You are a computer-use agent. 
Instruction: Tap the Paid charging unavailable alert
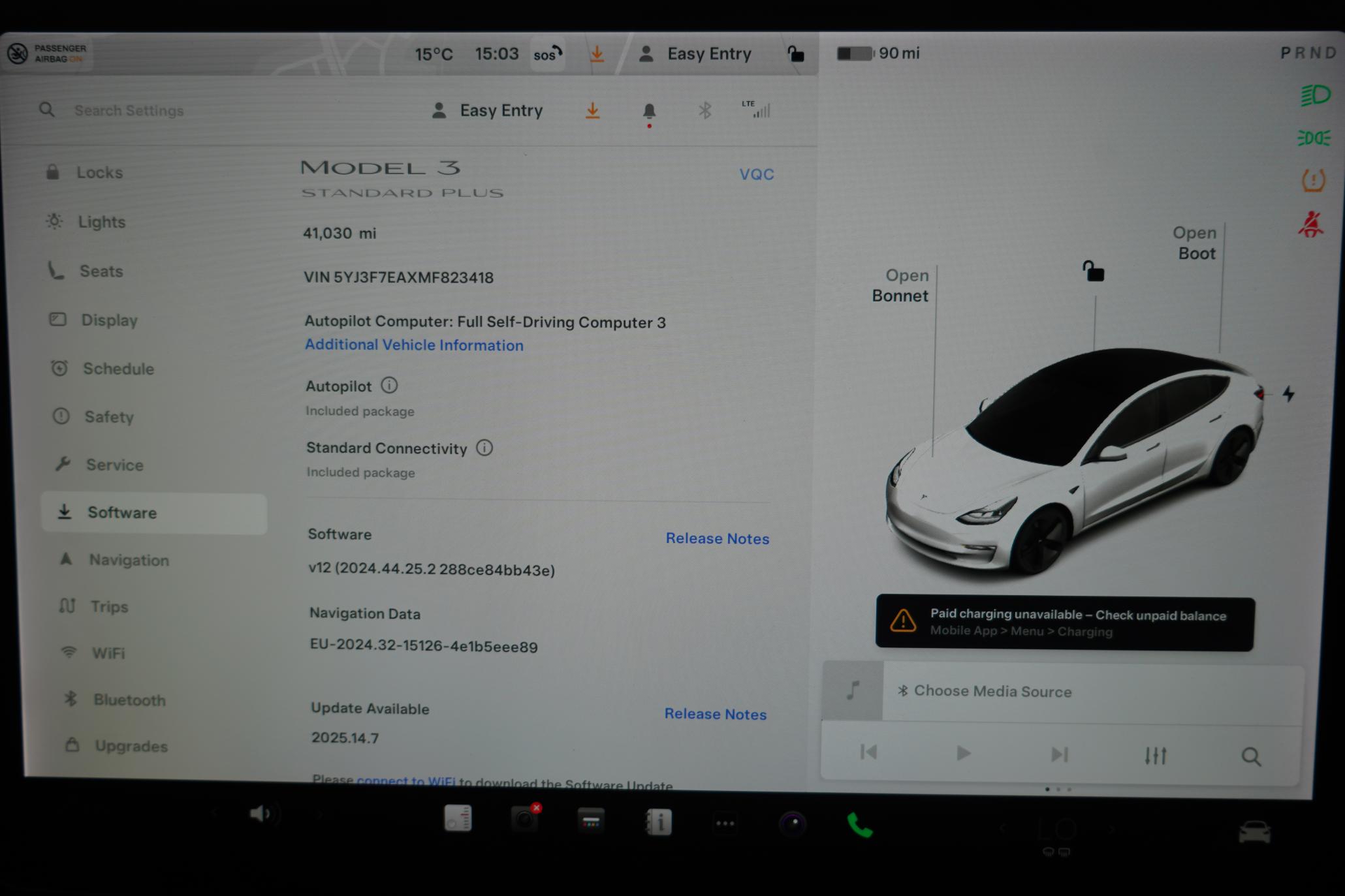pos(1064,623)
